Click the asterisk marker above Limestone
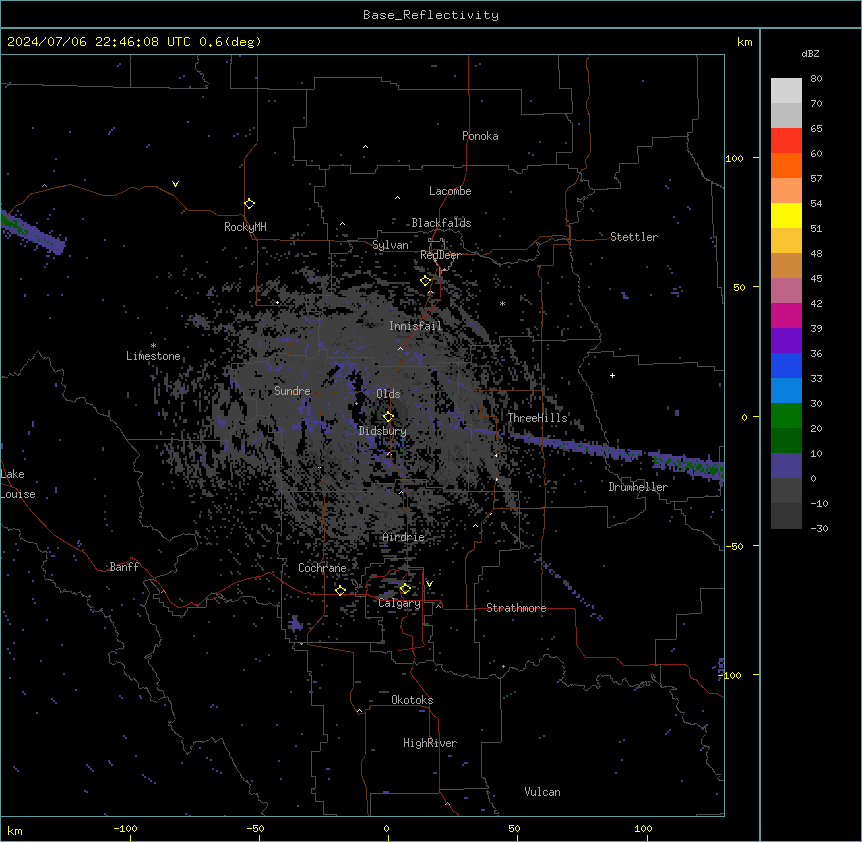 pos(153,346)
